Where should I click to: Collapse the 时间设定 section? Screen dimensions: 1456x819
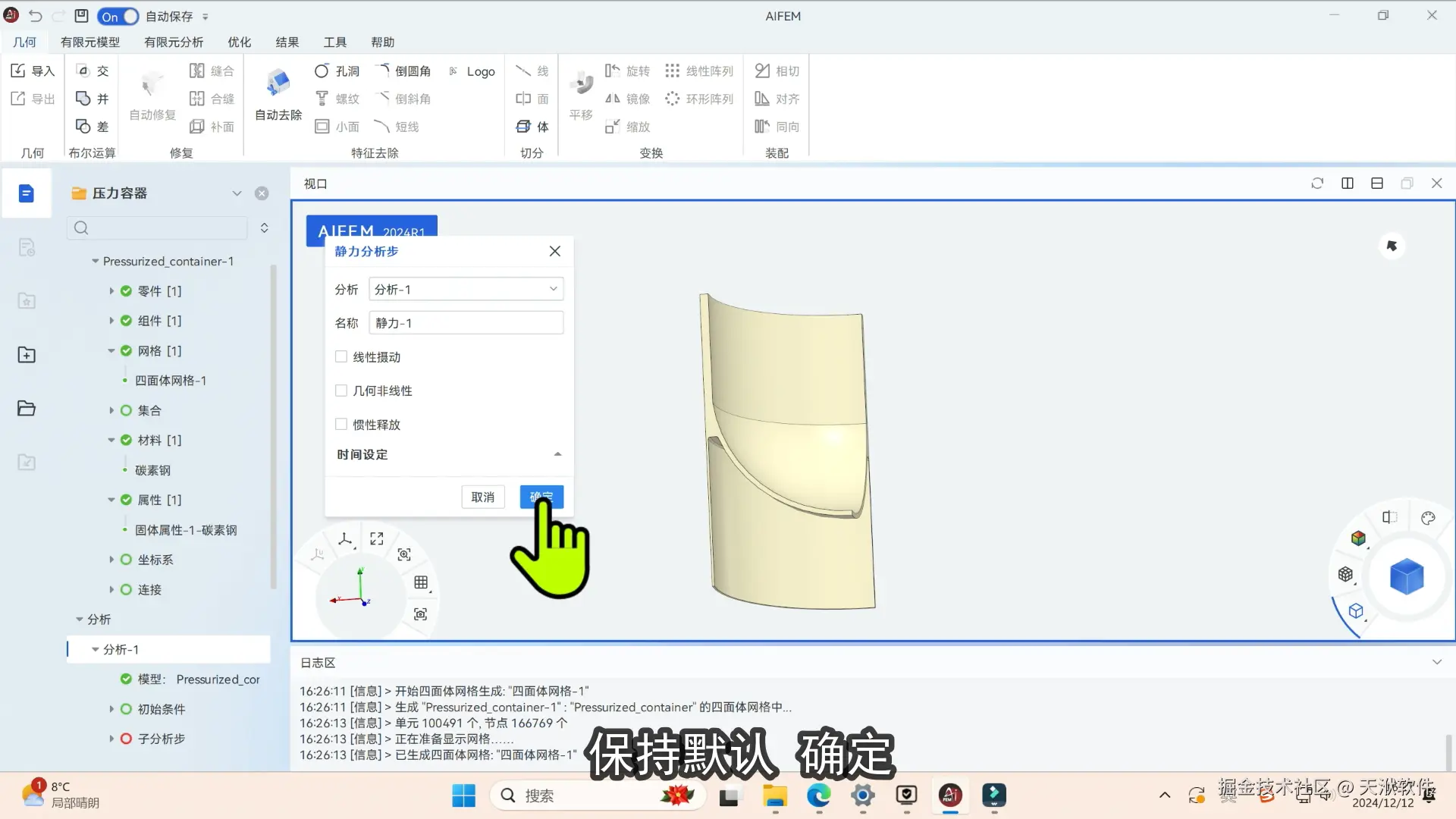point(557,454)
